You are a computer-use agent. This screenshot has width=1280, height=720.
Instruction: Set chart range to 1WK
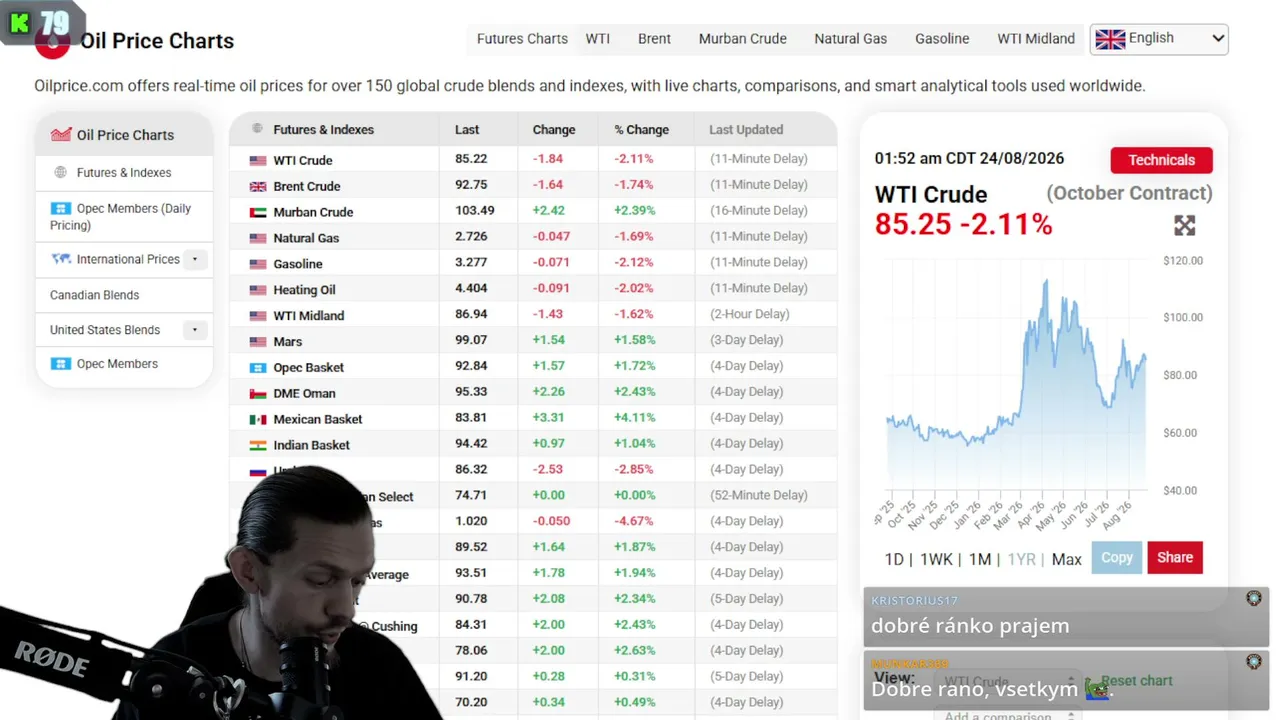point(937,559)
